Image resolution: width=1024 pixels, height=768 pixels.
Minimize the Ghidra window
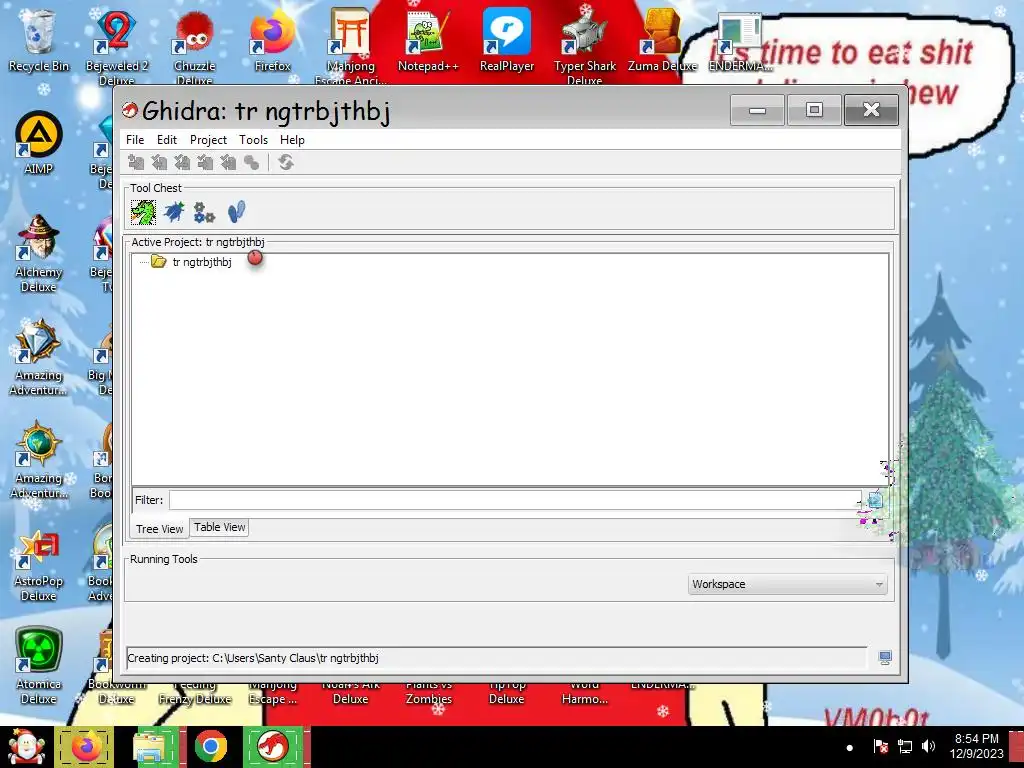pos(758,110)
